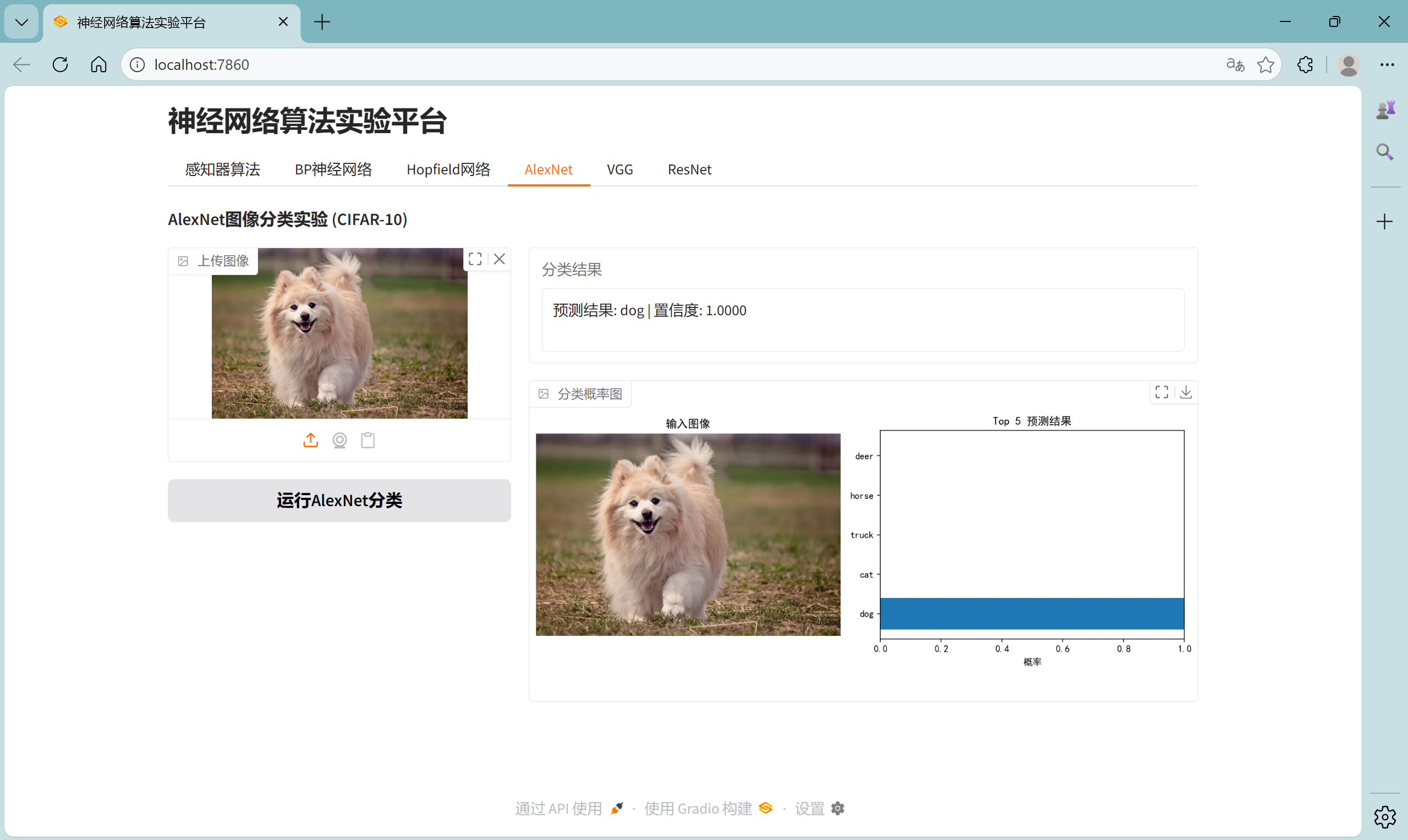1408x840 pixels.
Task: Click the paste from clipboard icon
Action: coord(368,440)
